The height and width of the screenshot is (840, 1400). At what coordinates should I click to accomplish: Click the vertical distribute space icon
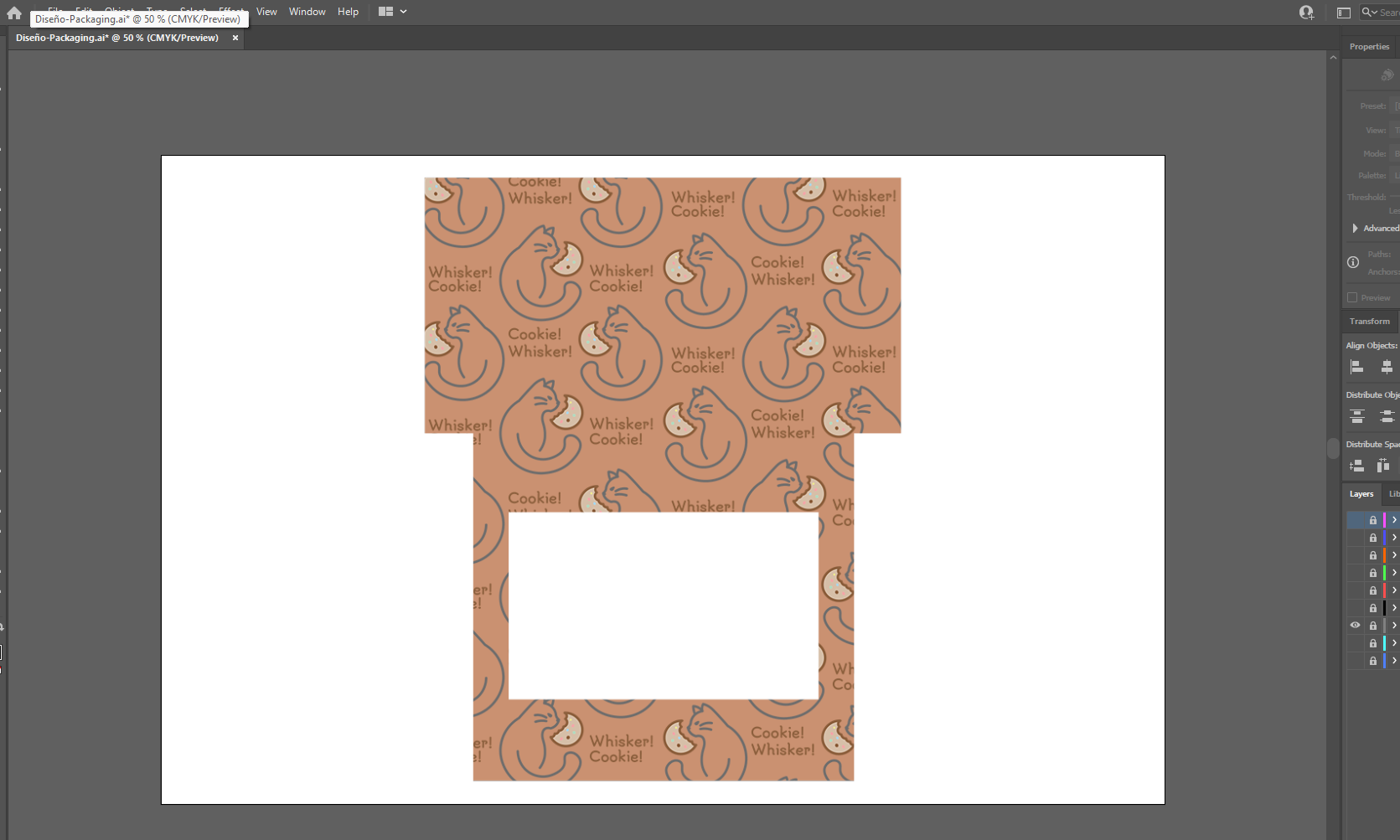coord(1356,466)
